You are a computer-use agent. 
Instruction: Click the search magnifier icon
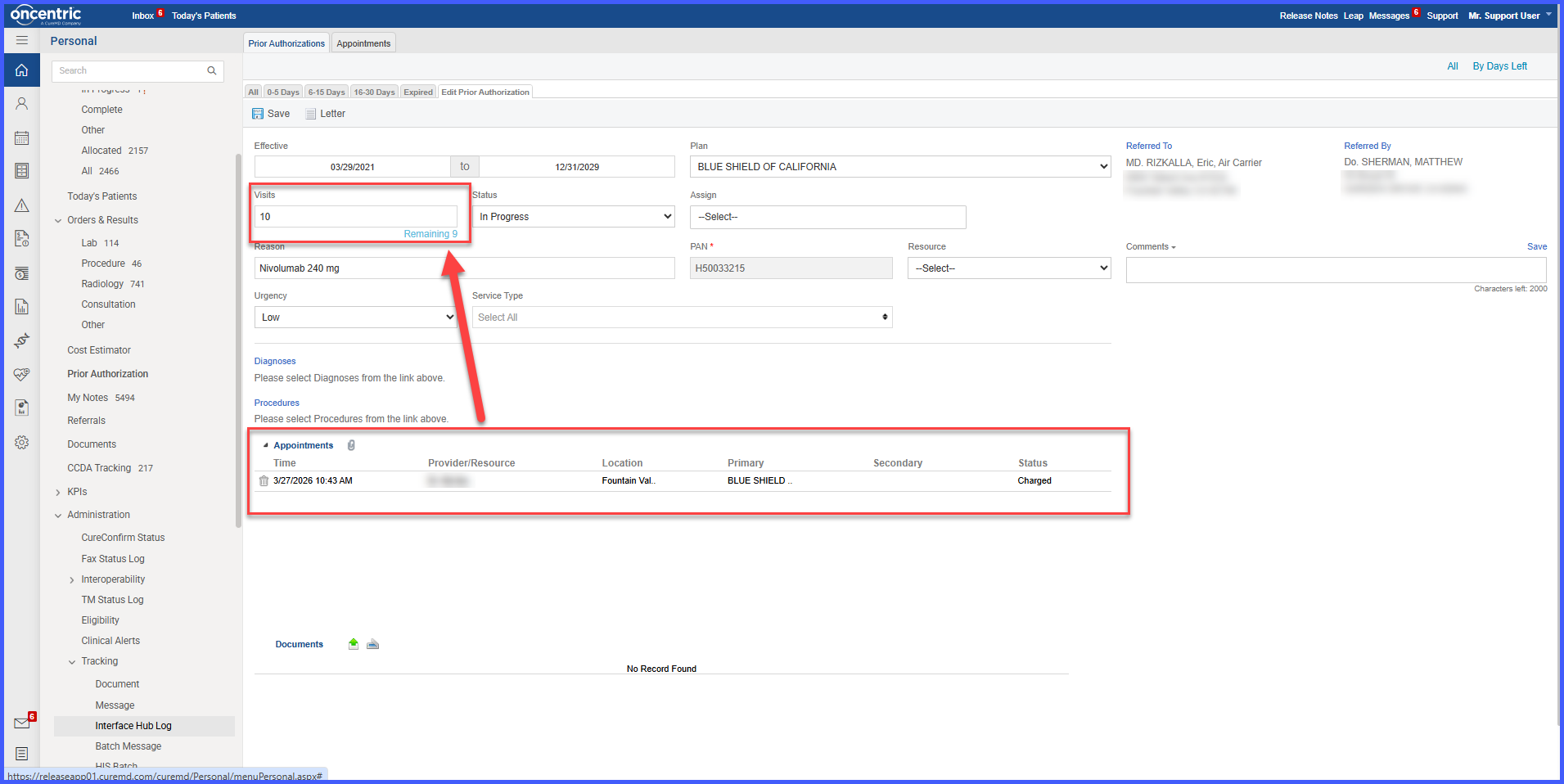point(212,71)
